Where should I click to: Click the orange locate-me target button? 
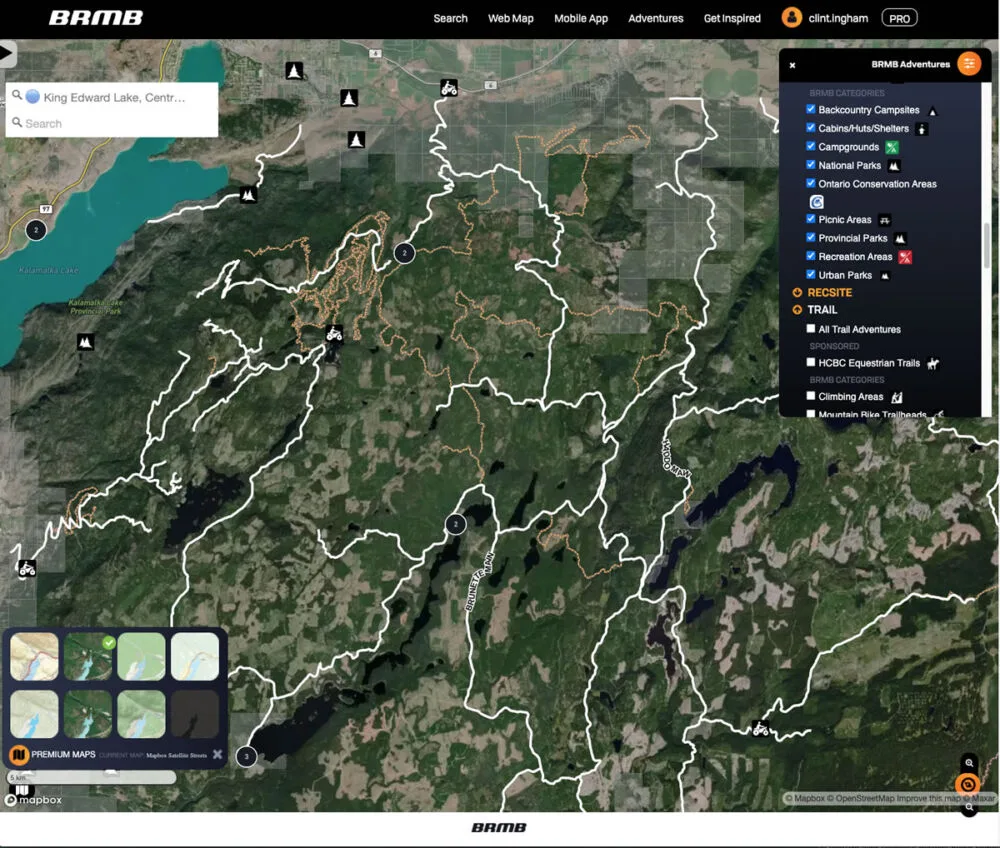(x=967, y=785)
